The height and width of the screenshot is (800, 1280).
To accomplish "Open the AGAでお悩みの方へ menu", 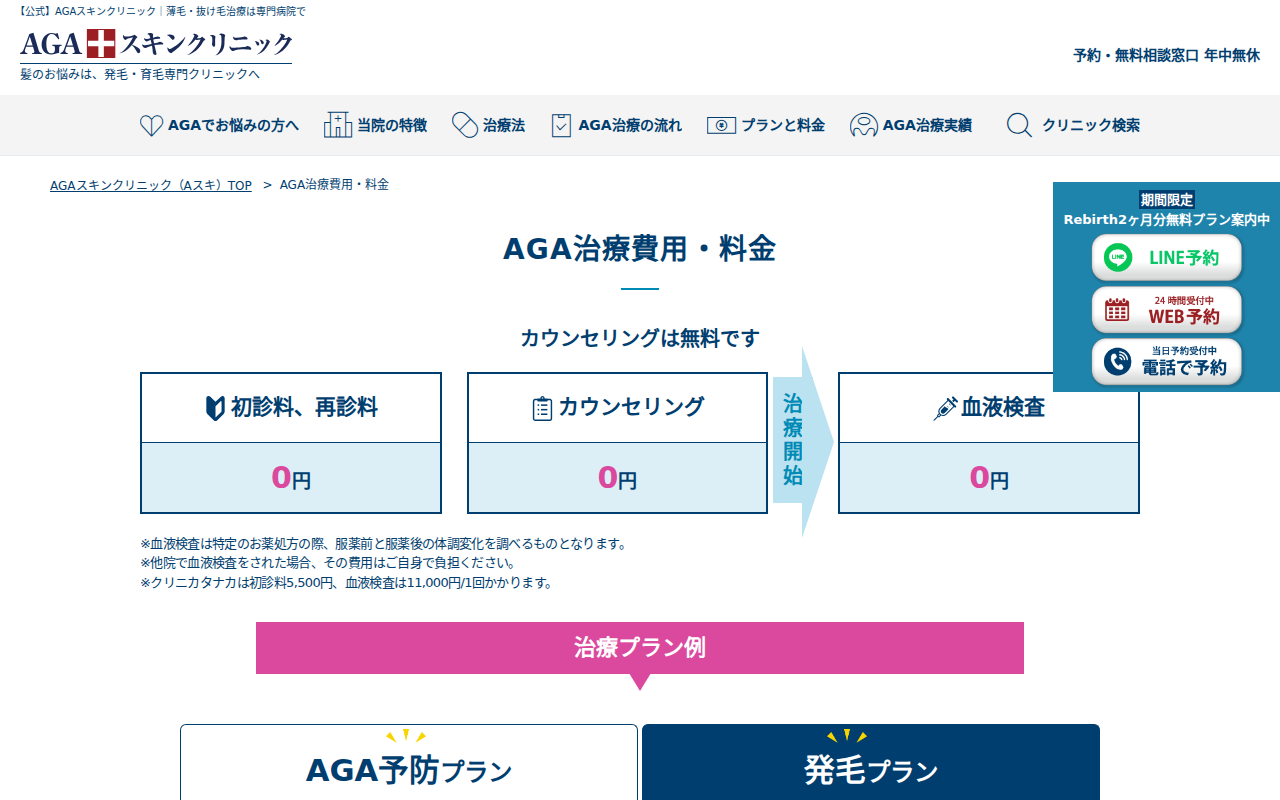I will coord(219,125).
